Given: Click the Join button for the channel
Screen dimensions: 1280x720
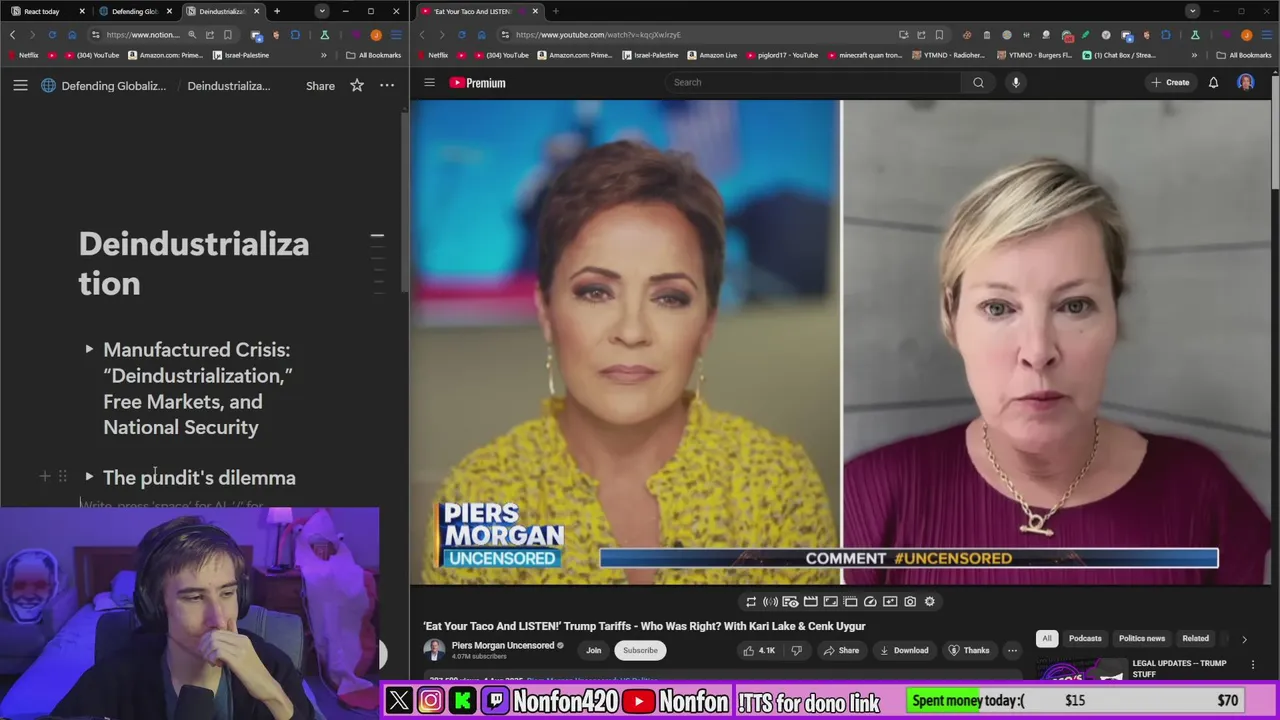Looking at the screenshot, I should (x=593, y=650).
